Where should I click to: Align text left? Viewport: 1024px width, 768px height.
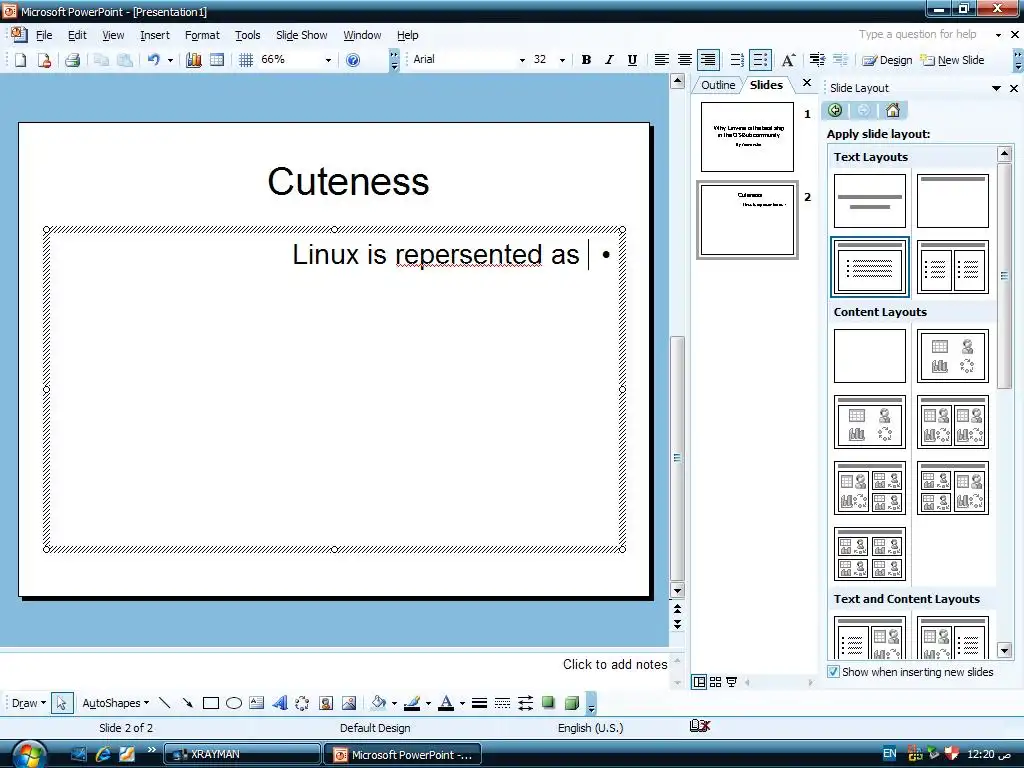pos(662,60)
